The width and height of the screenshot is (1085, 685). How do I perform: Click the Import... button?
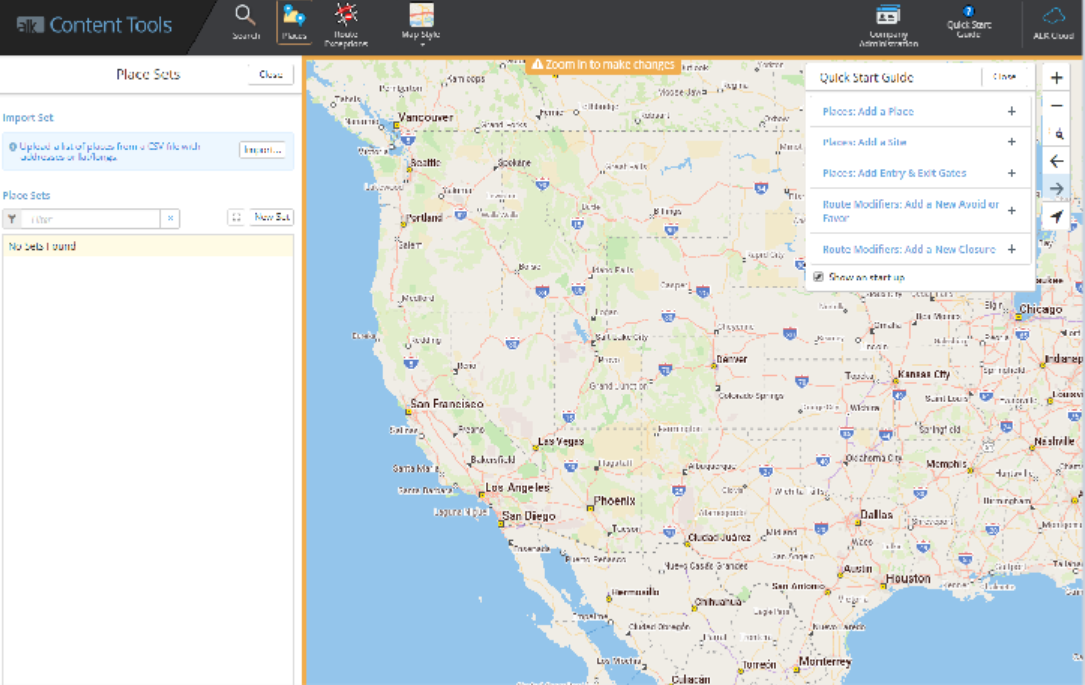click(264, 150)
